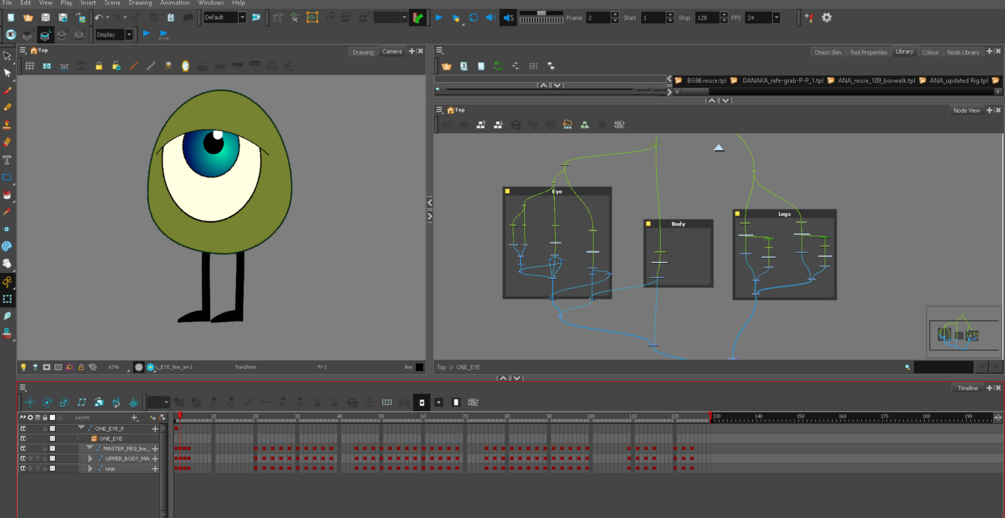The image size is (1005, 518).
Task: Select the Pencil tool in left toolbar
Action: (8, 108)
